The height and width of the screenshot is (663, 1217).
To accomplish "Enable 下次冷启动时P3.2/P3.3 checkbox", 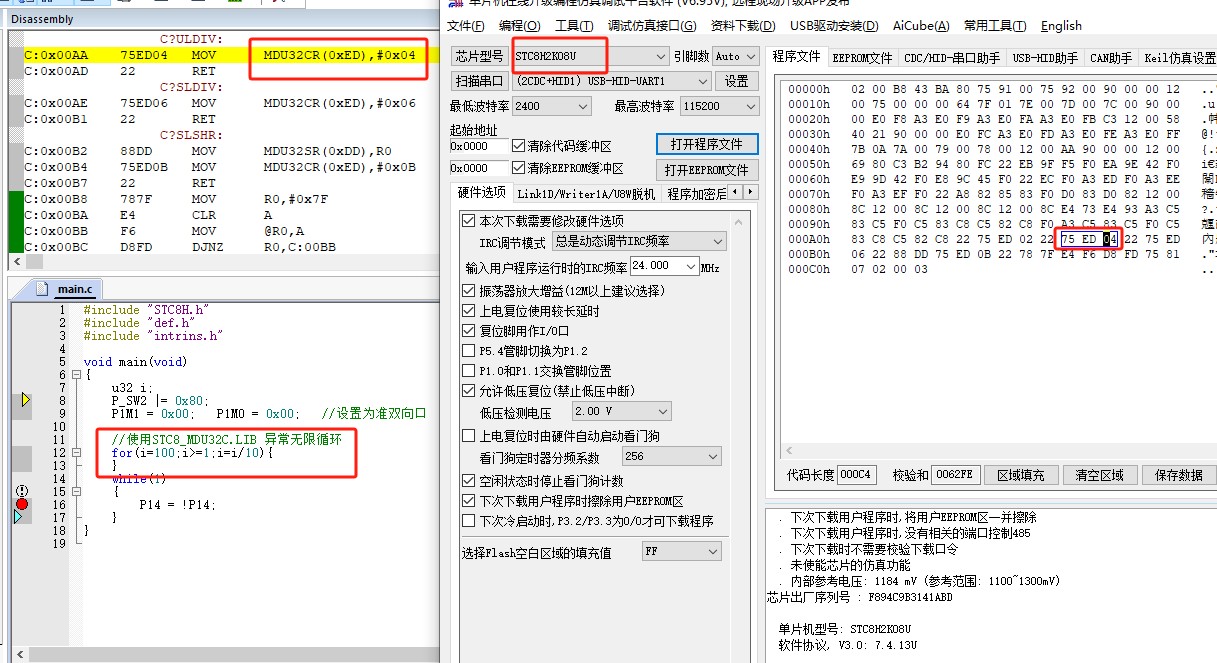I will point(469,521).
